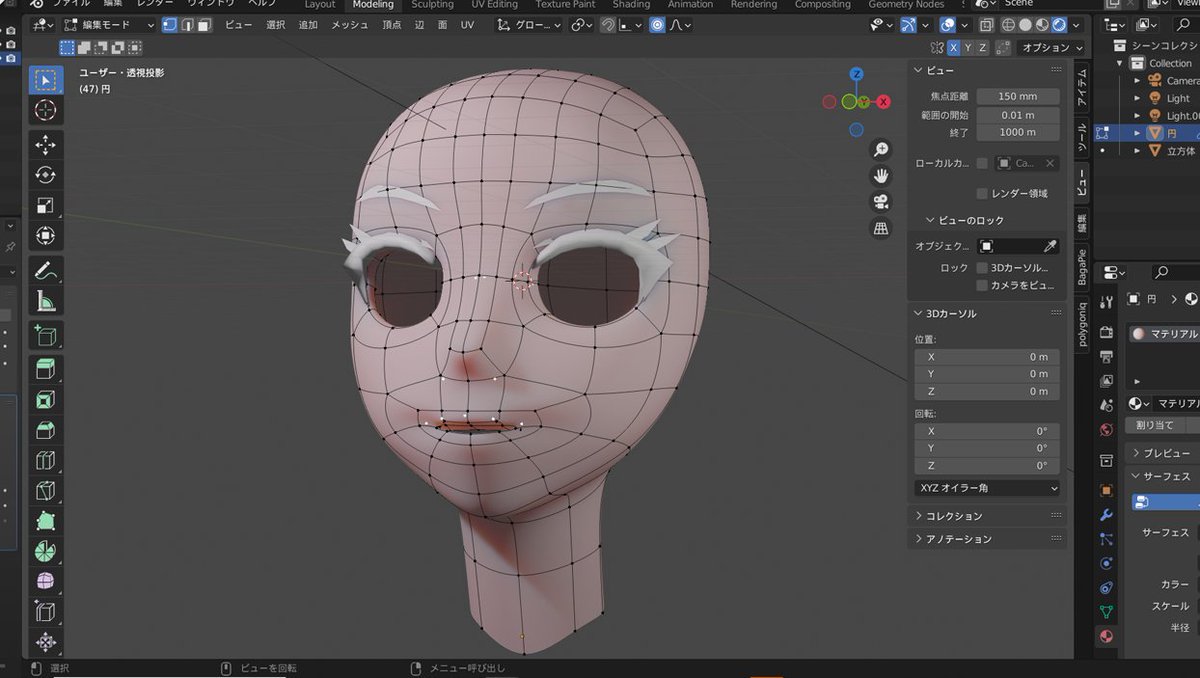Viewport: 1200px width, 678px height.
Task: Select the Rotate tool
Action: 46,176
